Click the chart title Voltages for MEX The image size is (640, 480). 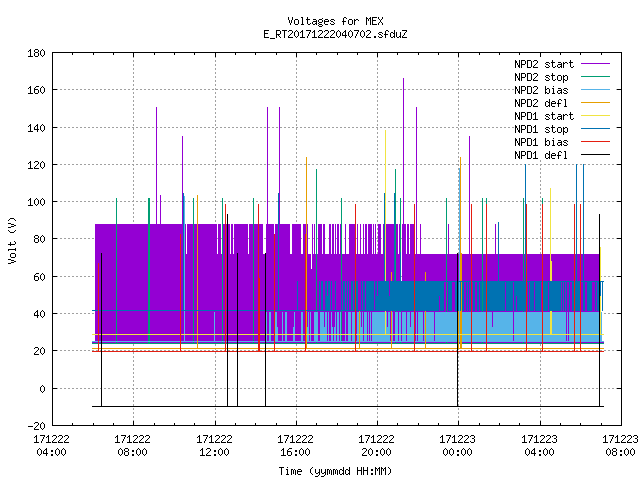pyautogui.click(x=335, y=21)
